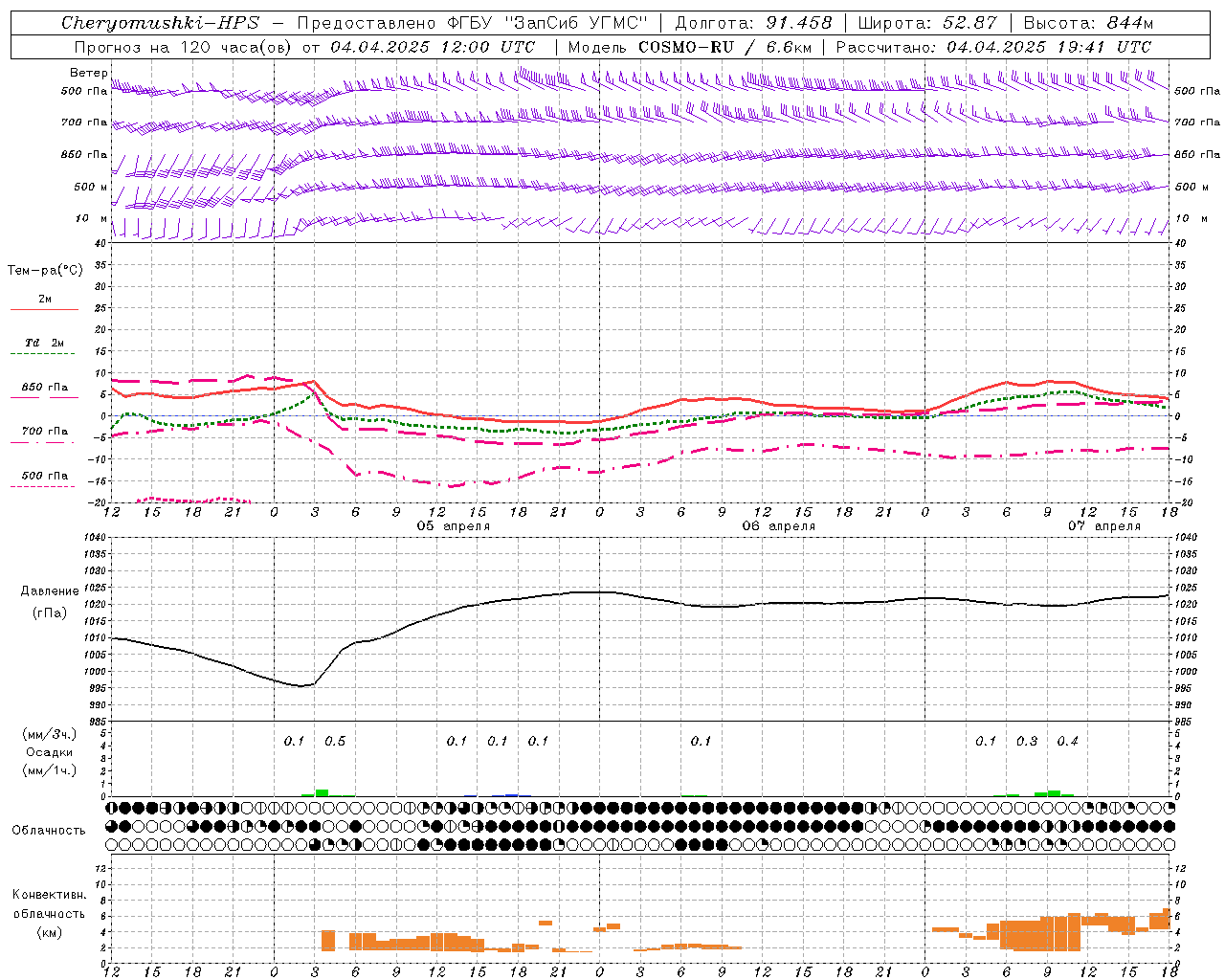
Task: Click the "(км)" convective height unit label
Action: [49, 932]
